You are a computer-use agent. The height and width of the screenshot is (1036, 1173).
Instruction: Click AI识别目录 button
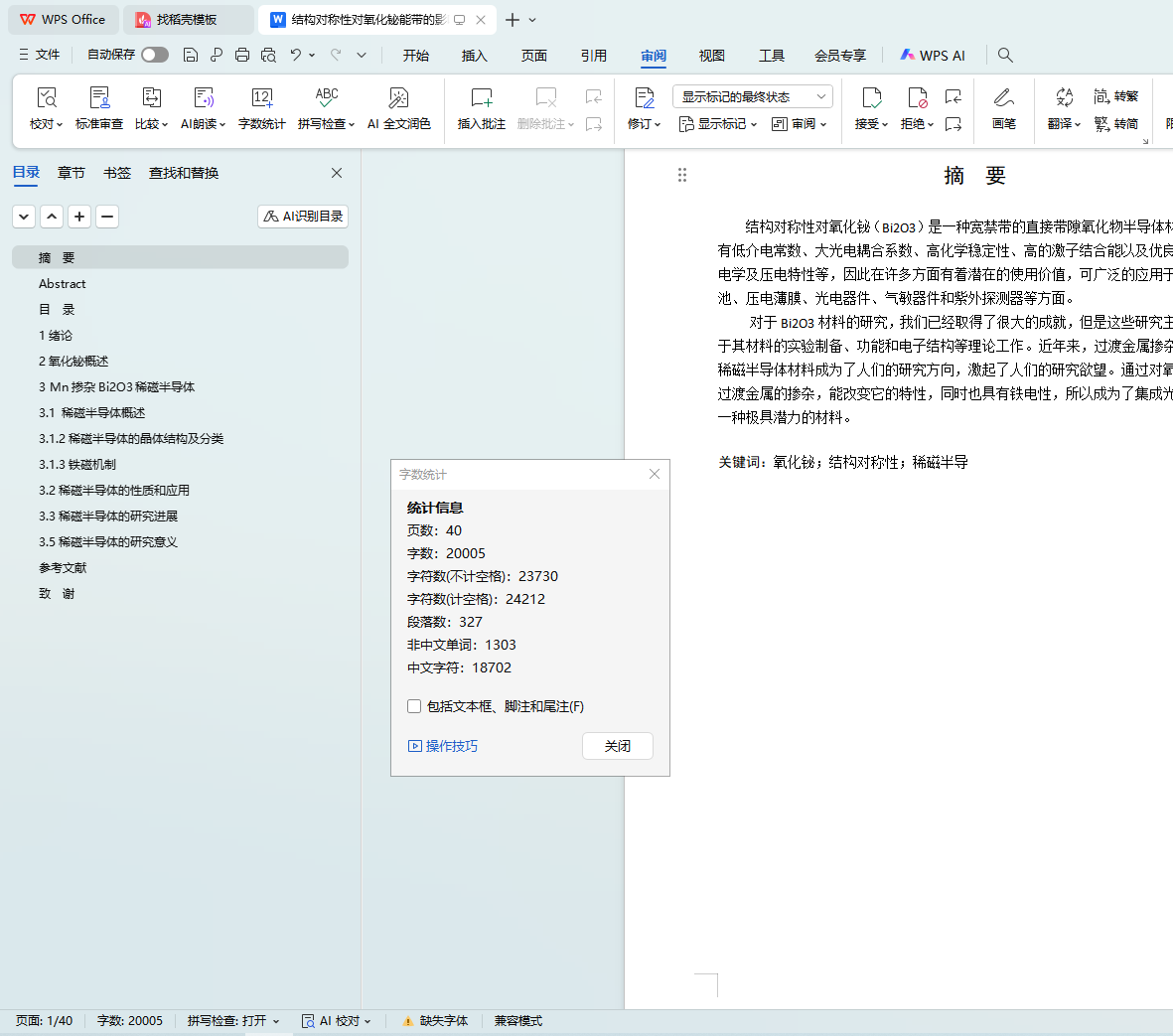point(303,216)
